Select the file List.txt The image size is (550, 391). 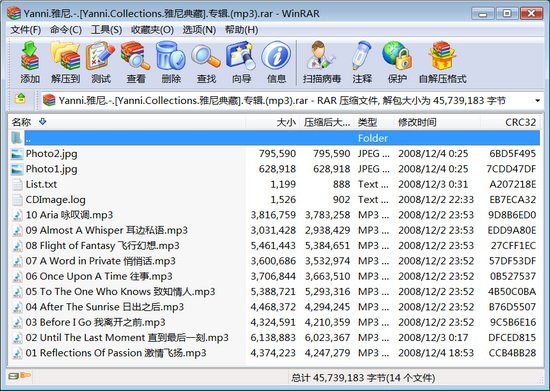click(274, 184)
